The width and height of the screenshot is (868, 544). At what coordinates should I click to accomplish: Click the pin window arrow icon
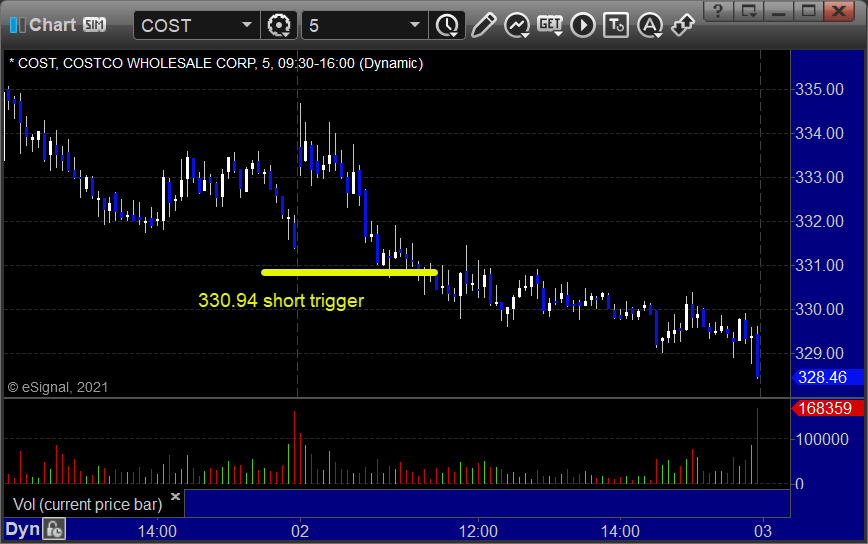[x=683, y=25]
